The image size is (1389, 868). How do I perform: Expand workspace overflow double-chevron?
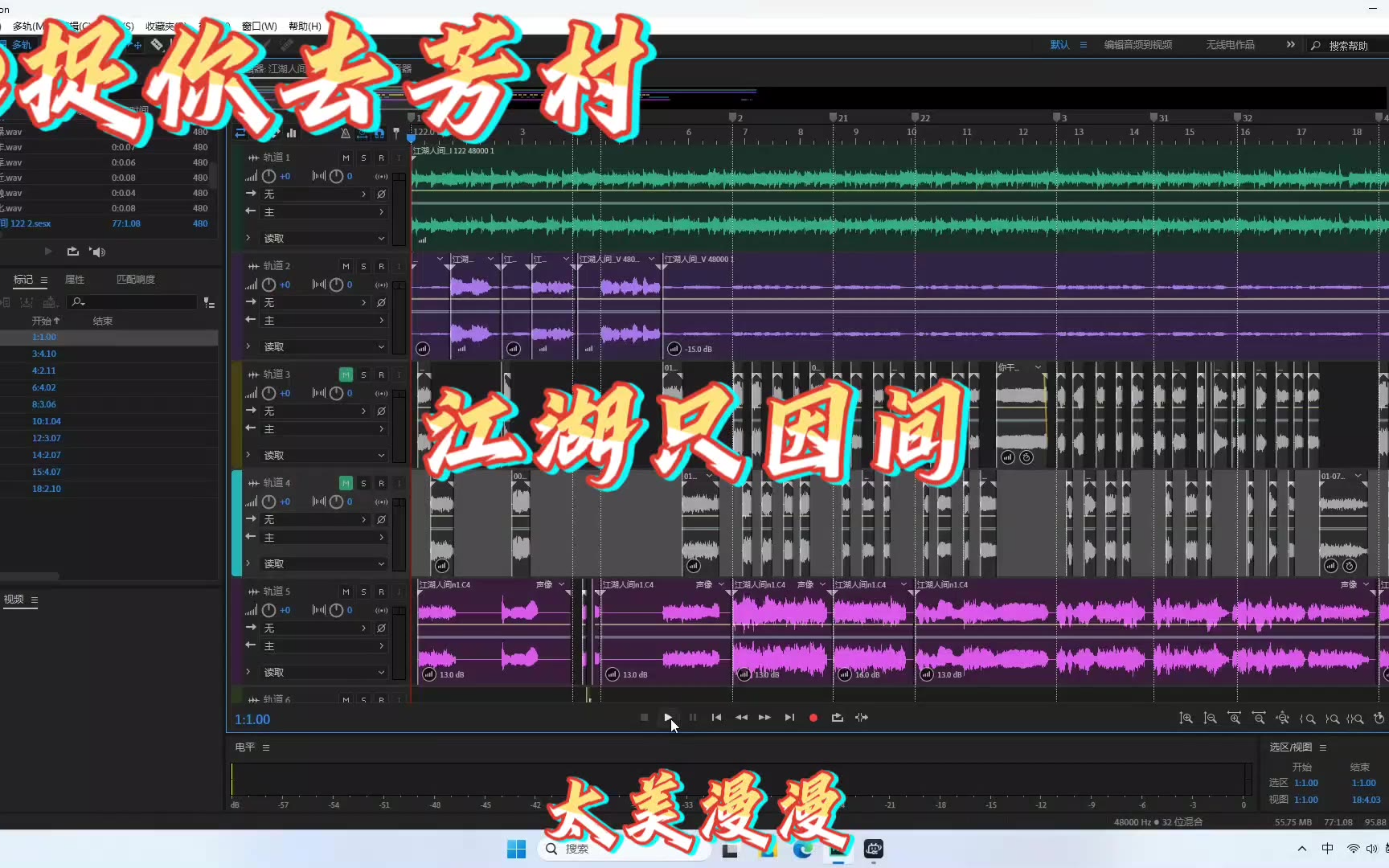pyautogui.click(x=1290, y=44)
